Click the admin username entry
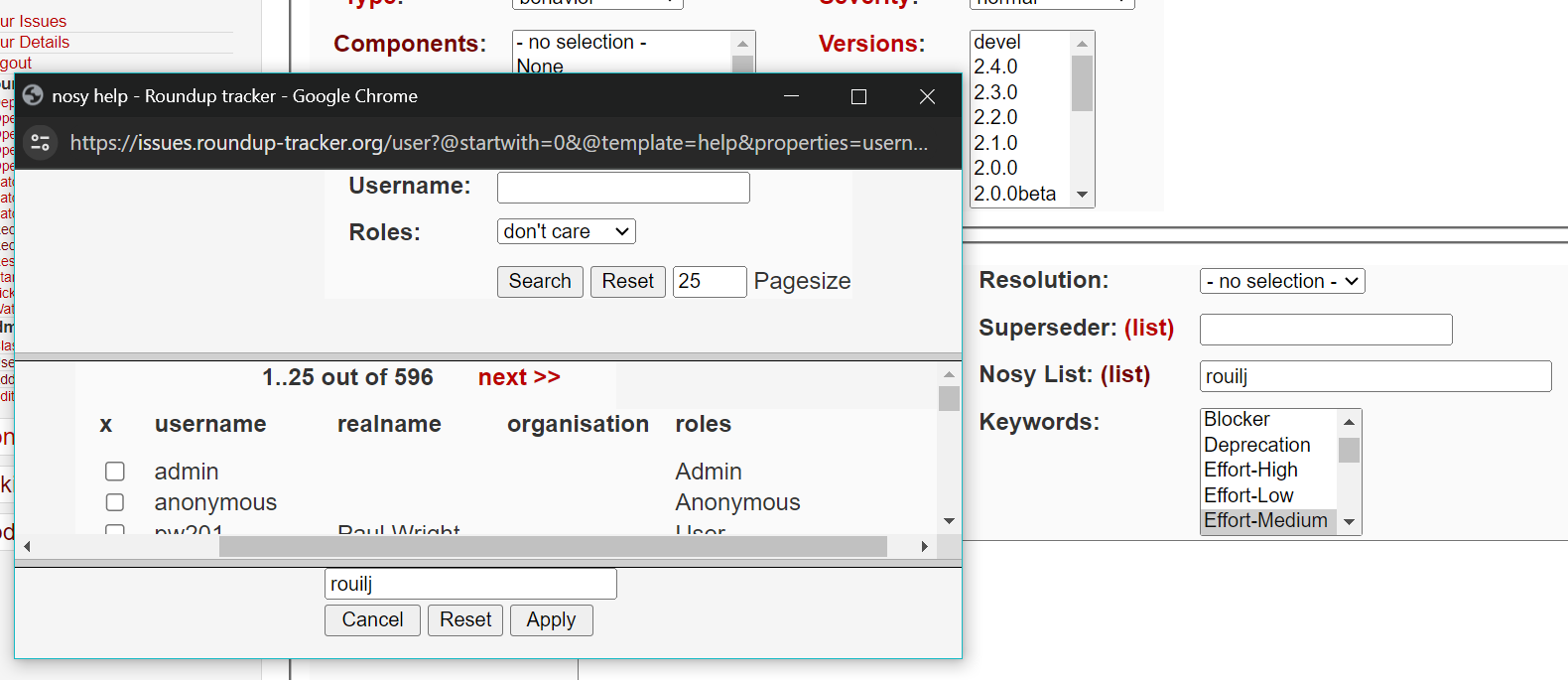 coord(187,472)
